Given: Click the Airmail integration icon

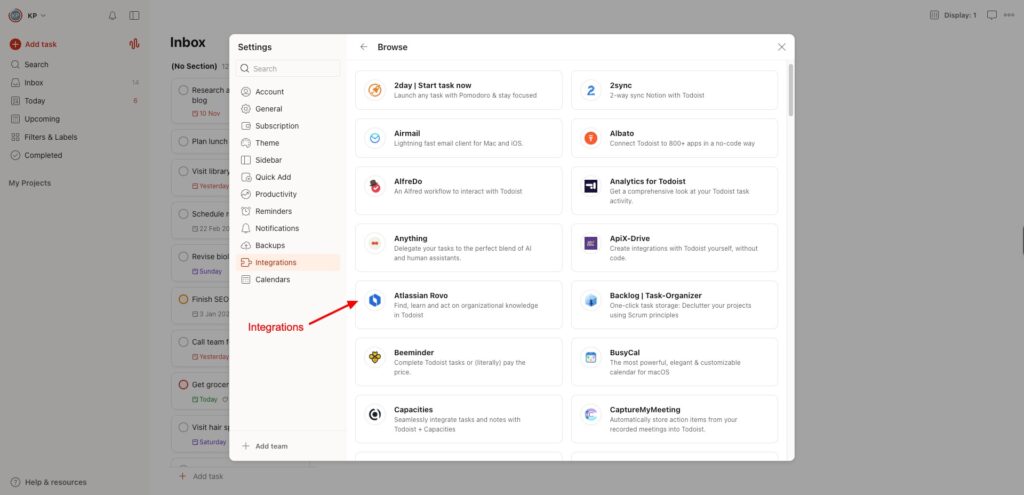Looking at the screenshot, I should pyautogui.click(x=375, y=138).
